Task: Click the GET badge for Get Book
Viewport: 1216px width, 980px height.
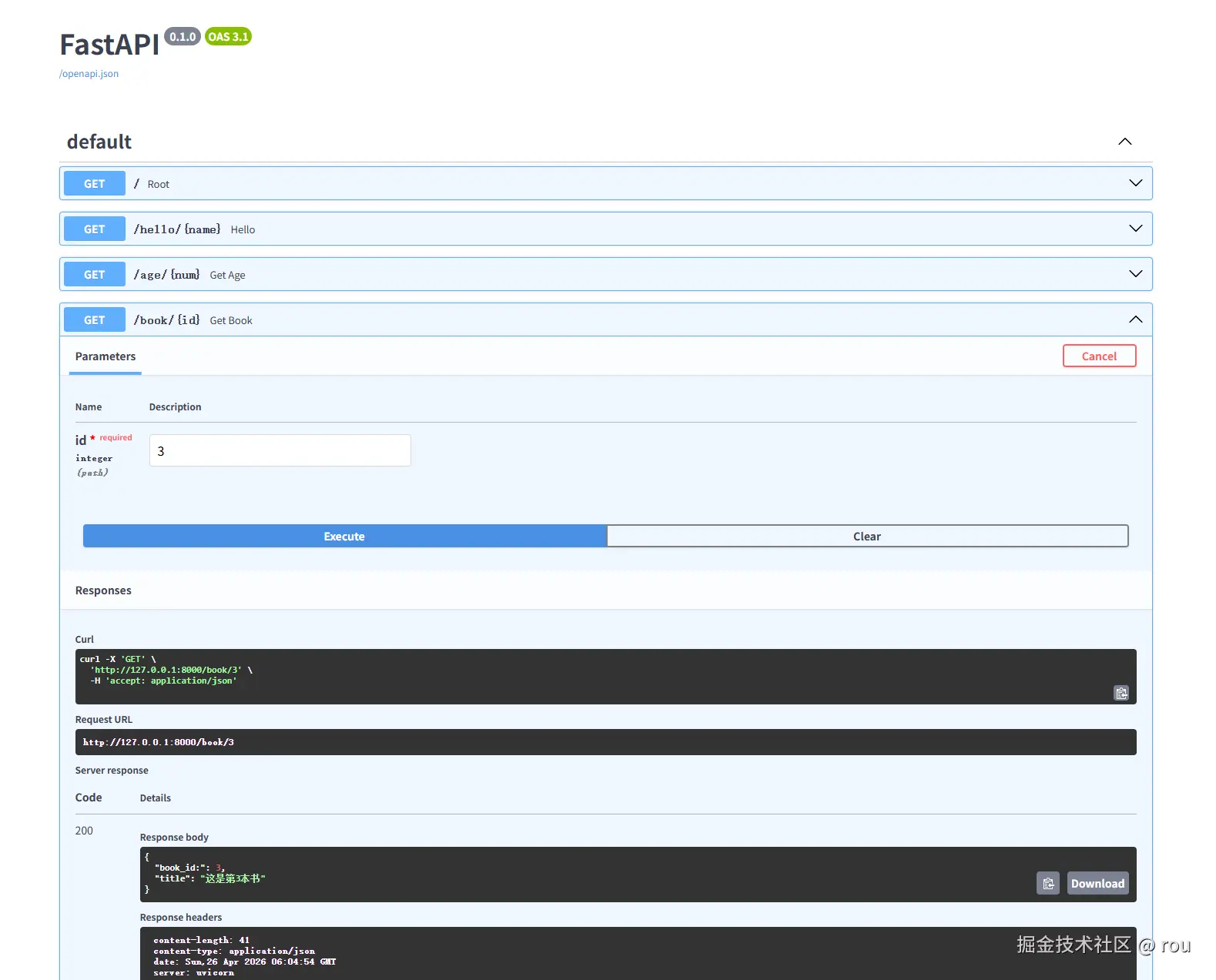Action: [95, 319]
